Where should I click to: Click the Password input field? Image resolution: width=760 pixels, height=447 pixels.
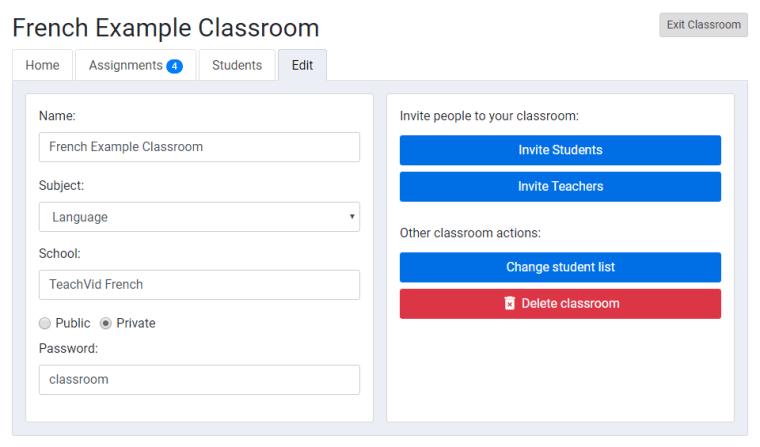pyautogui.click(x=199, y=379)
